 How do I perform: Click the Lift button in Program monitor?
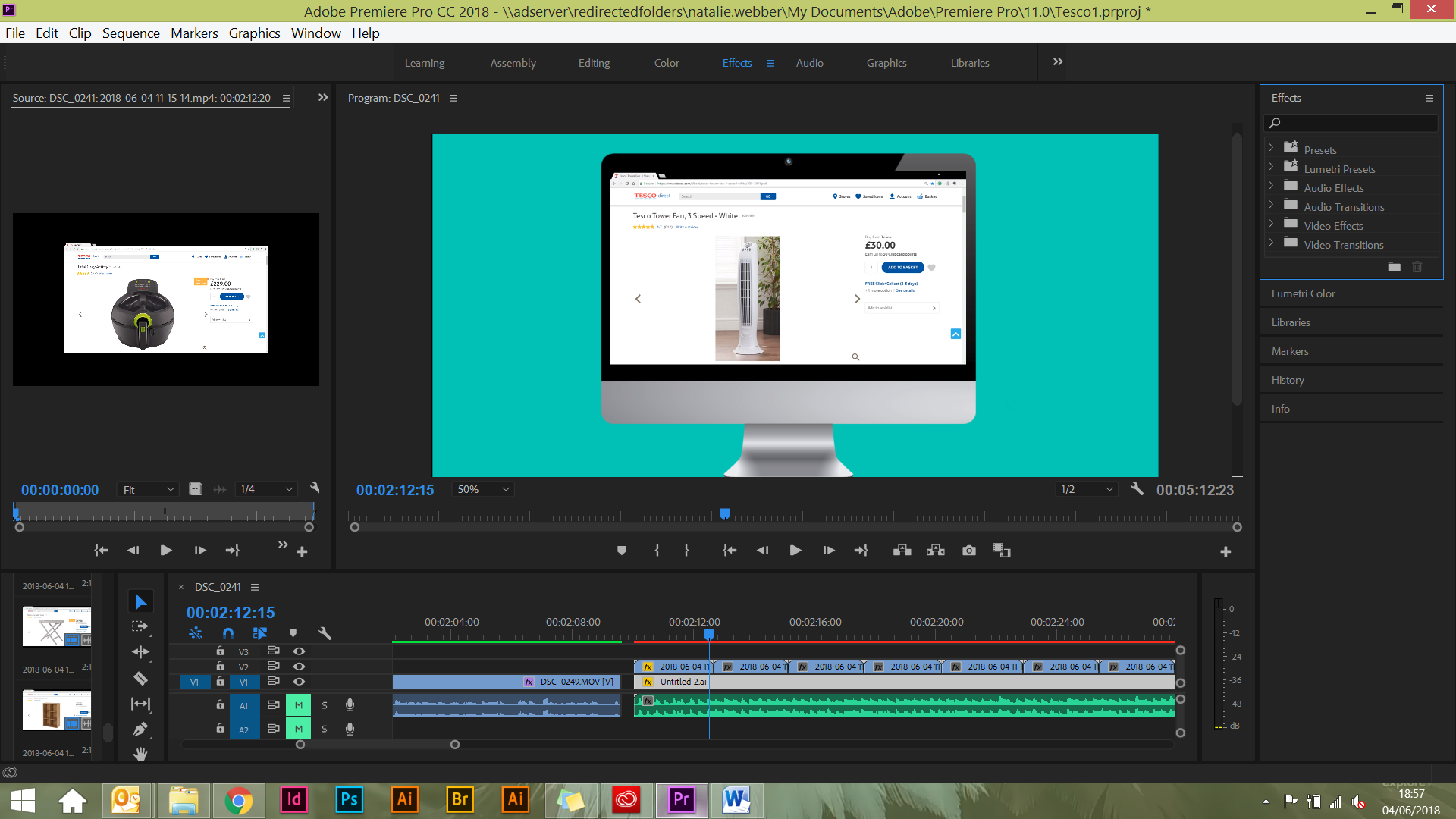point(902,551)
